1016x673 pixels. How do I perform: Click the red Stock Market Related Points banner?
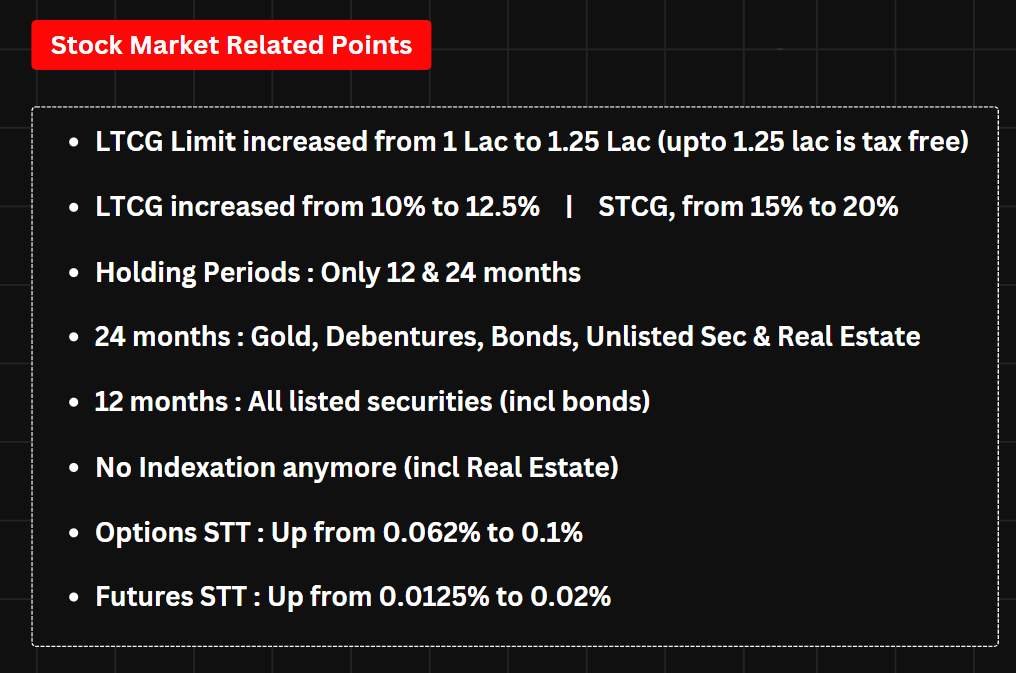pyautogui.click(x=231, y=45)
